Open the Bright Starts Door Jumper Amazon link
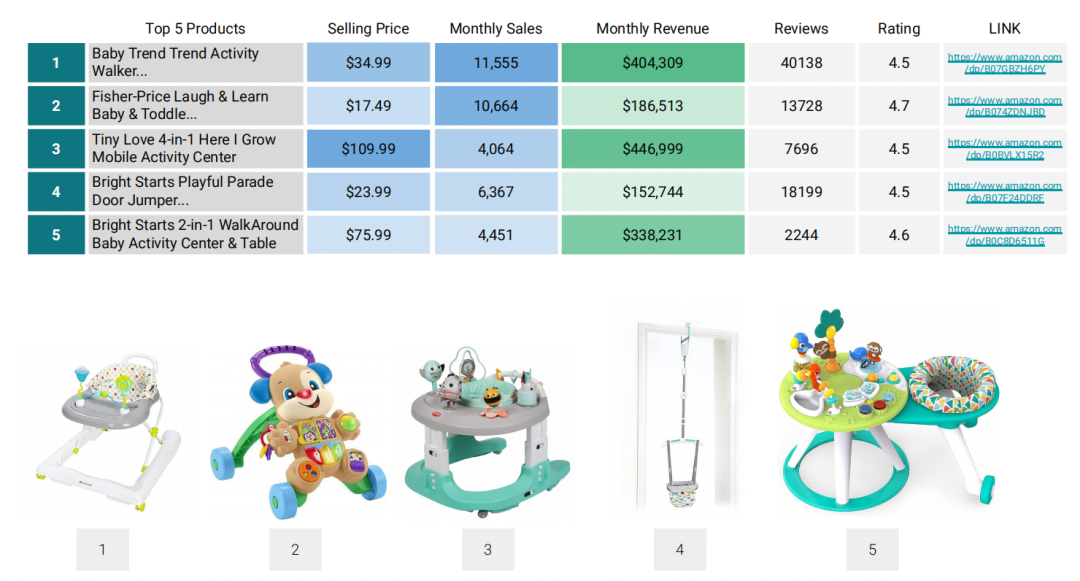This screenshot has height=581, width=1080. point(1004,192)
